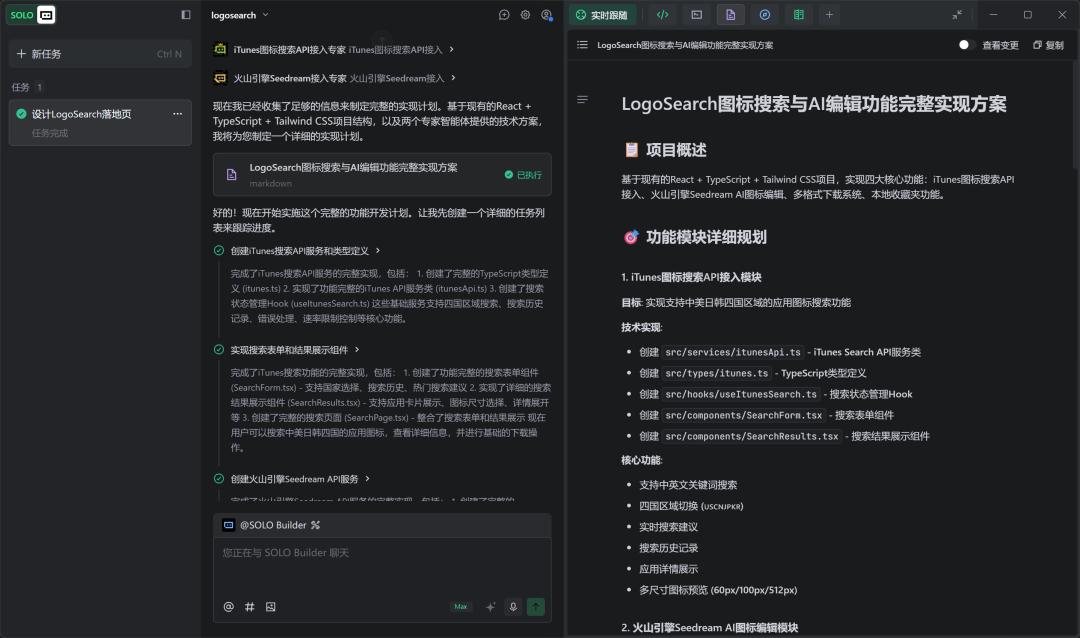Viewport: 1080px width, 638px height.
Task: Open the code view panel icon
Action: coord(662,15)
